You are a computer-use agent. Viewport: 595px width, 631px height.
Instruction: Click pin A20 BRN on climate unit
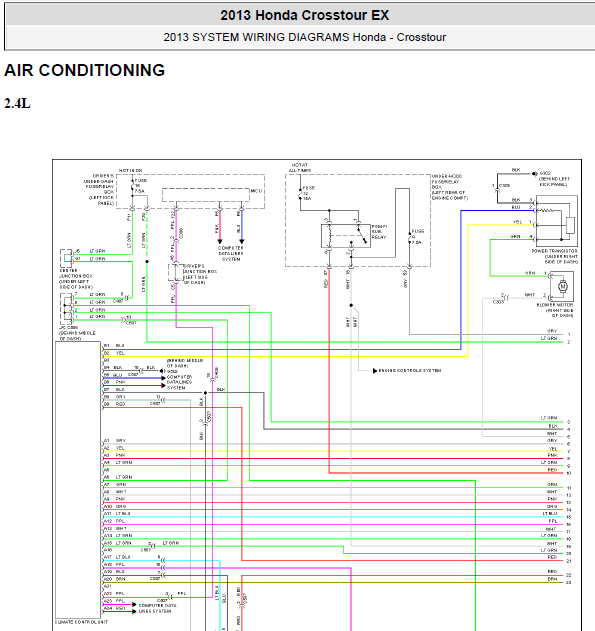tap(115, 579)
